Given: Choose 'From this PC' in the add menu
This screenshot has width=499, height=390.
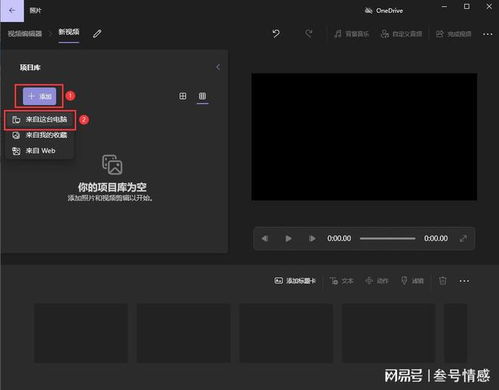Looking at the screenshot, I should (x=40, y=119).
